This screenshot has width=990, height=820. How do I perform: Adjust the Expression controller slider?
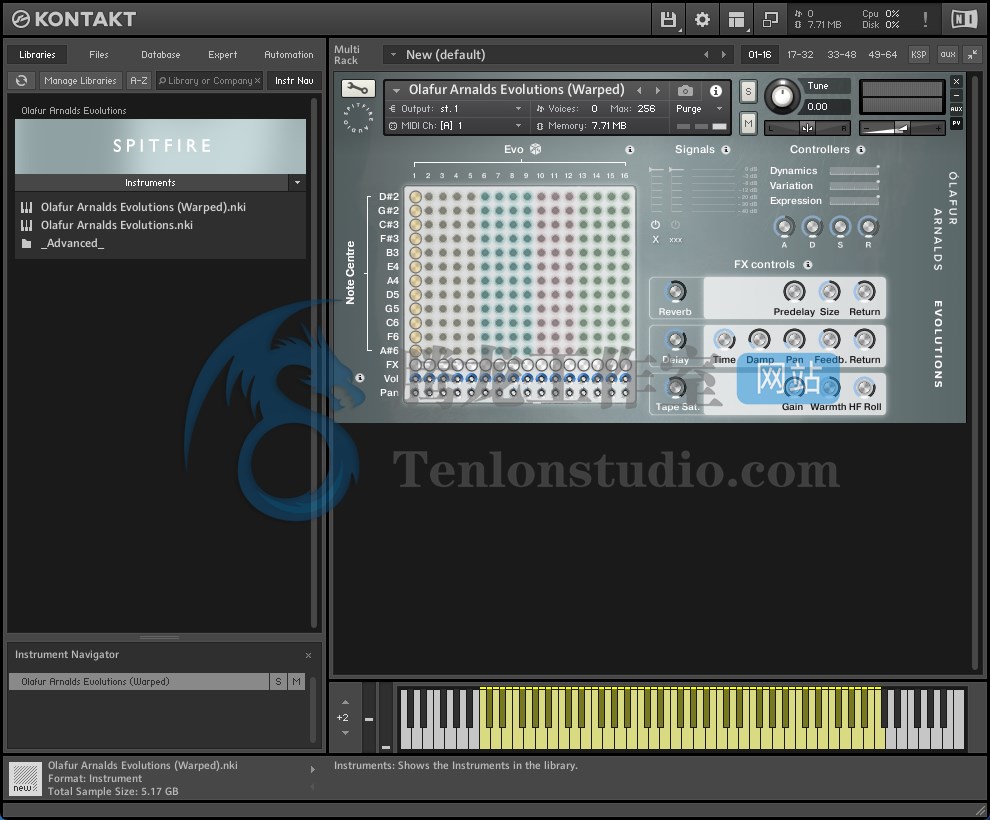tap(854, 201)
